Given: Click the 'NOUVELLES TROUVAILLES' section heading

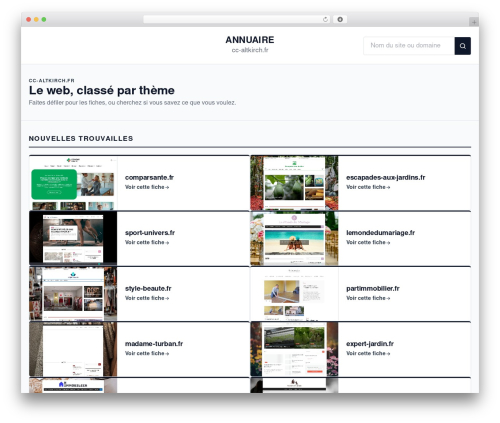Looking at the screenshot, I should [81, 138].
